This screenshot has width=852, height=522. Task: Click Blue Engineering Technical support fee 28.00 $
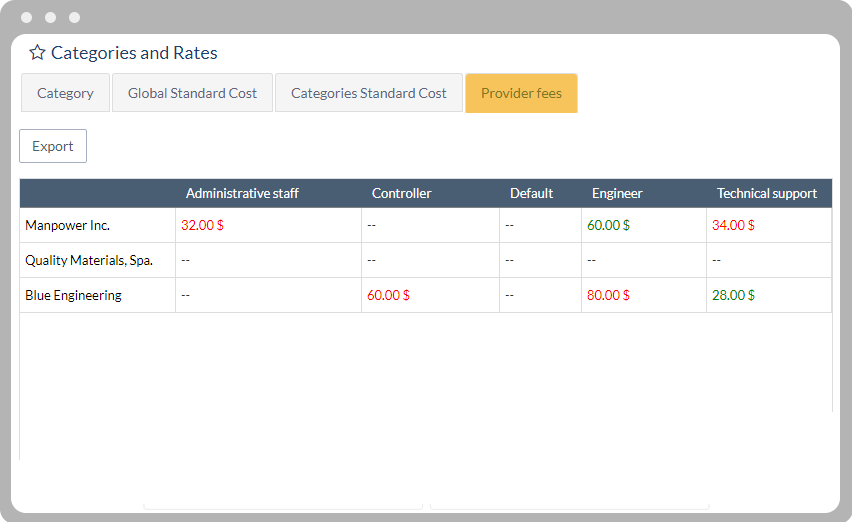pos(733,295)
